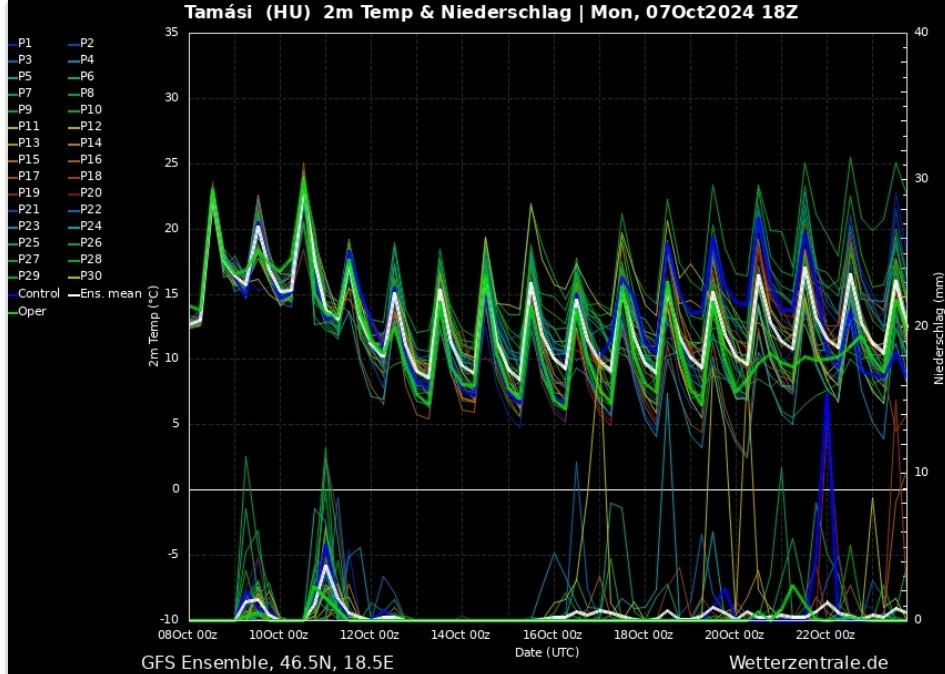Click the 08Oct 00z date label

coord(188,635)
